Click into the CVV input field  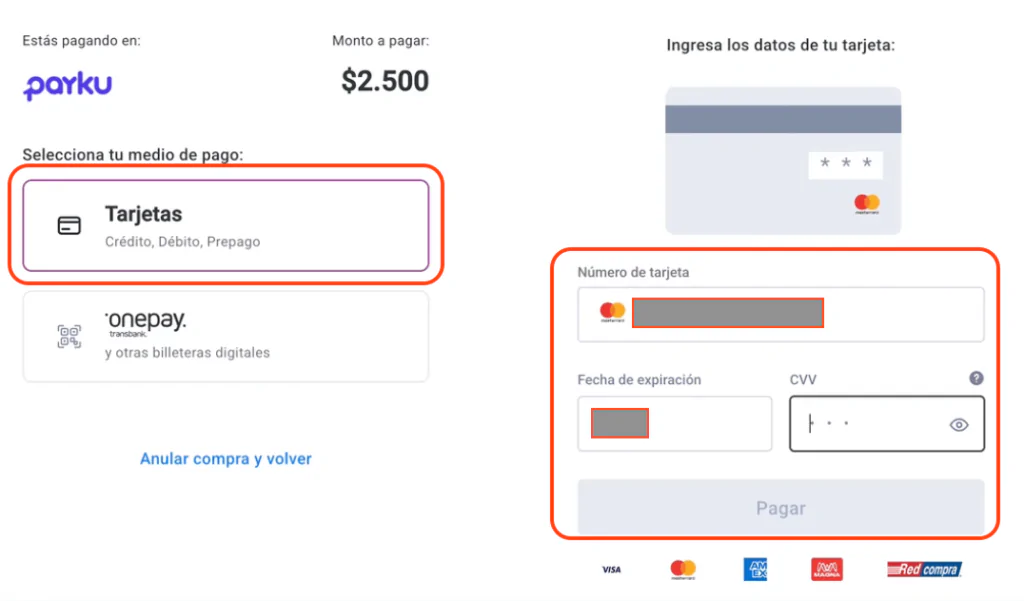point(870,424)
